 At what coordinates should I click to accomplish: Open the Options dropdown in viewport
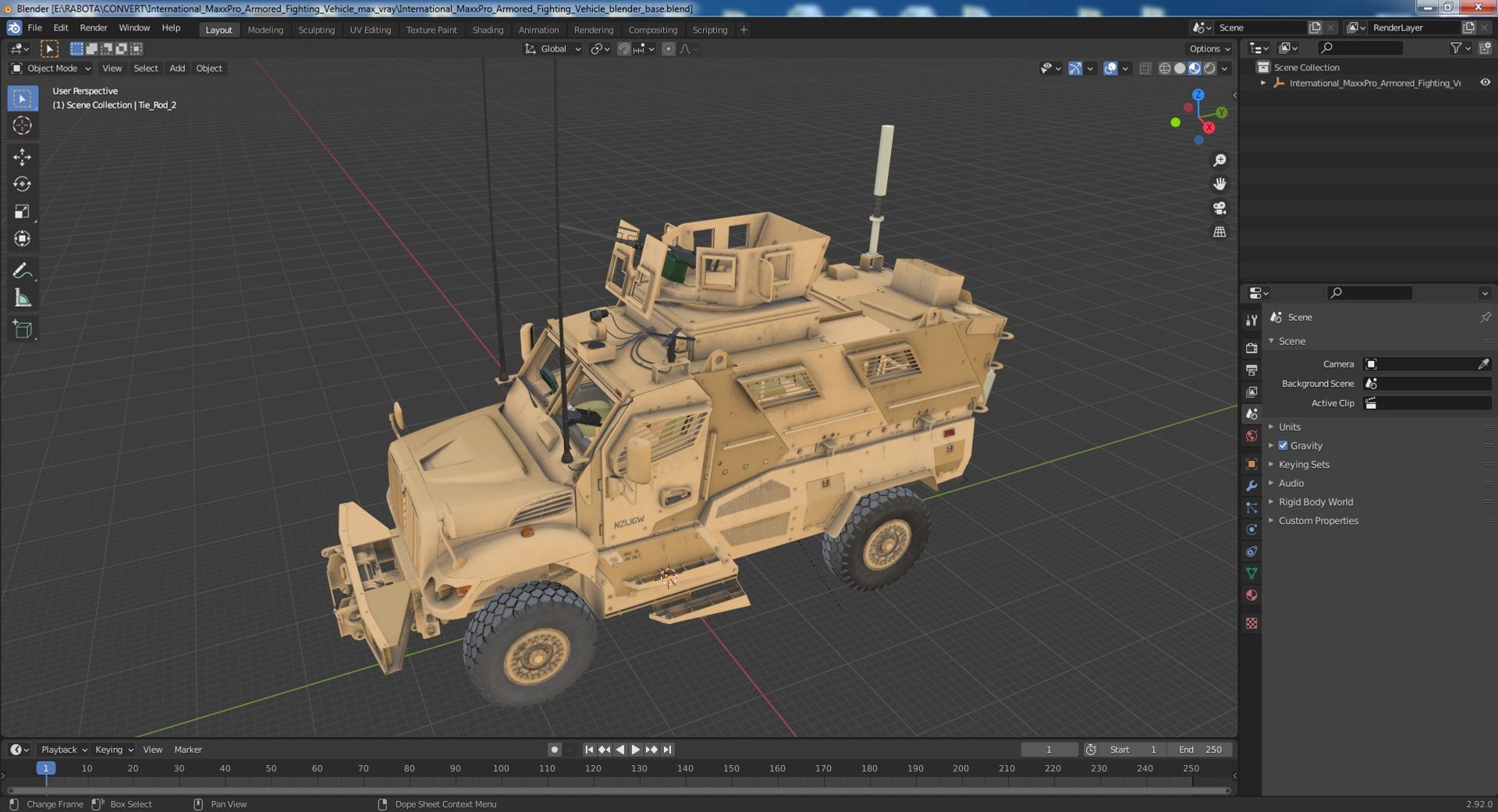coord(1209,49)
